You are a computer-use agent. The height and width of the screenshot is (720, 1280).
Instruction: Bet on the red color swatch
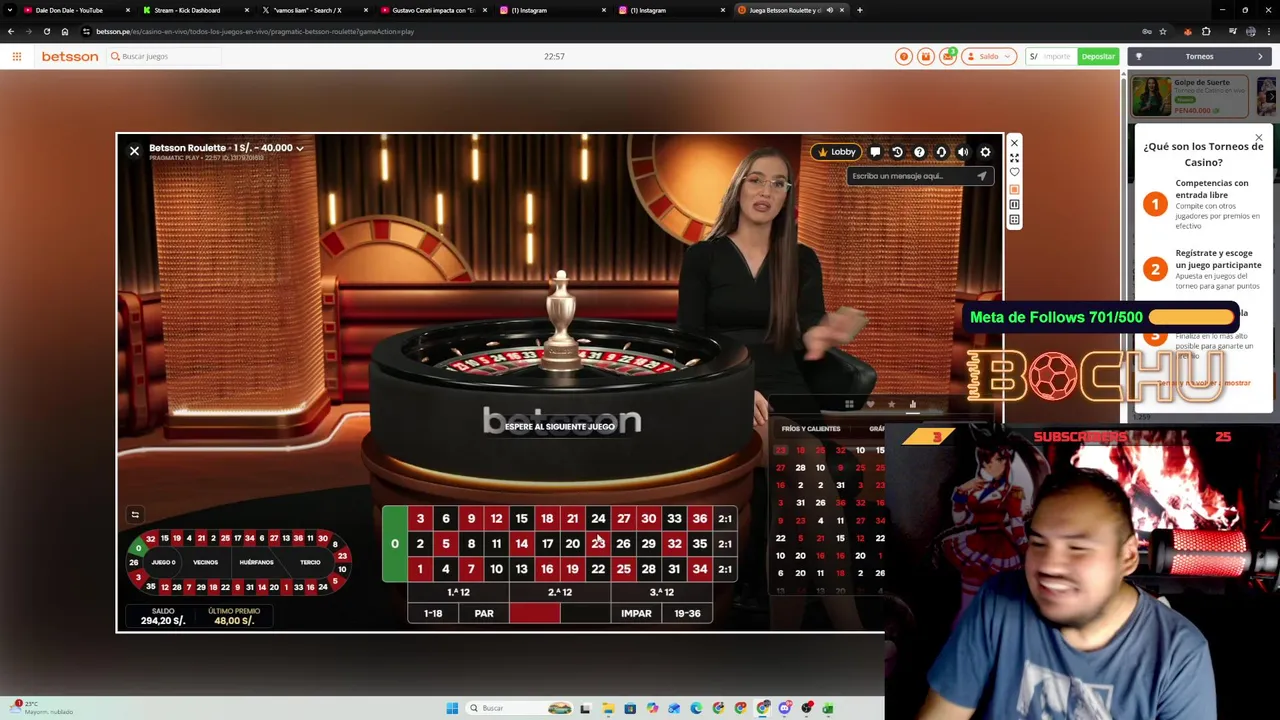tap(535, 613)
